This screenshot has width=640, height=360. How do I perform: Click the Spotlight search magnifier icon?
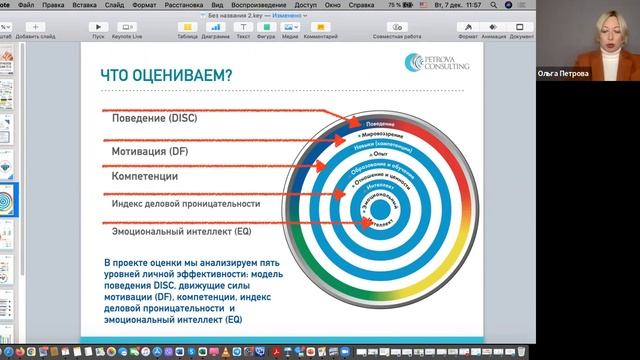(493, 5)
